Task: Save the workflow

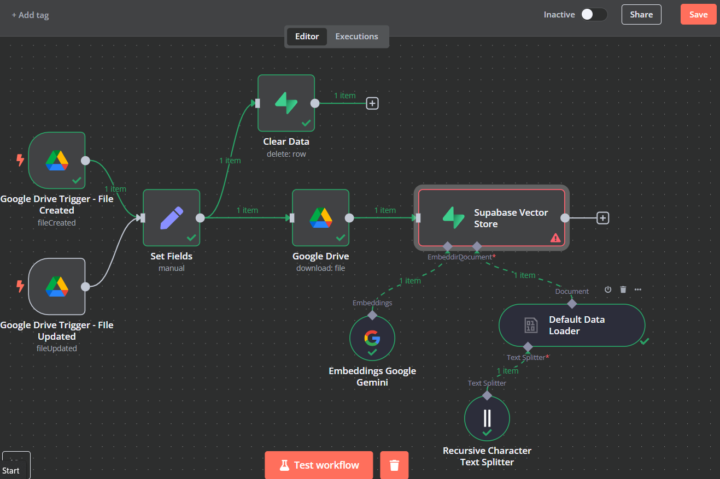Action: [698, 14]
